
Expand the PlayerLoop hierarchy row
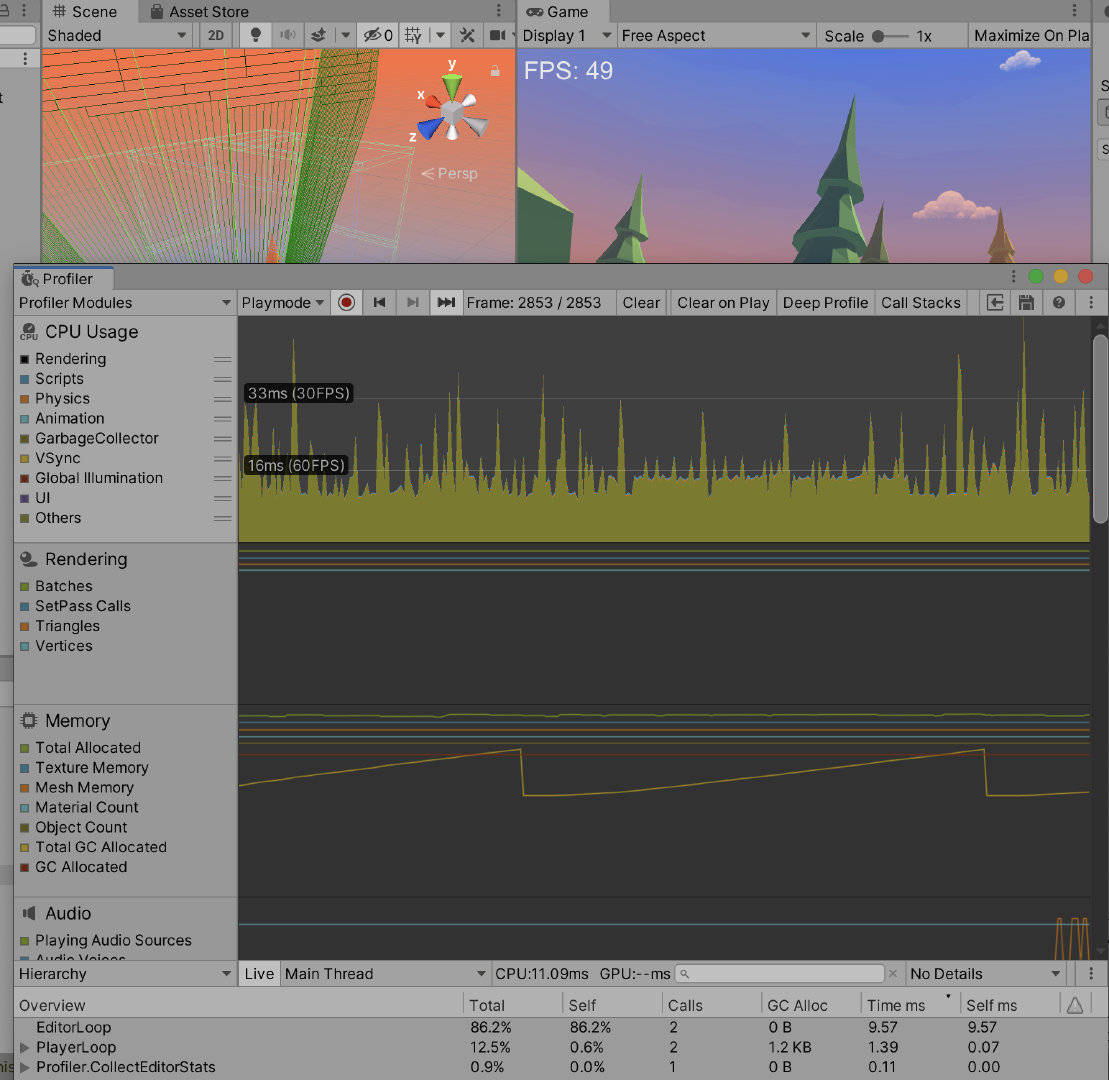[x=25, y=1047]
